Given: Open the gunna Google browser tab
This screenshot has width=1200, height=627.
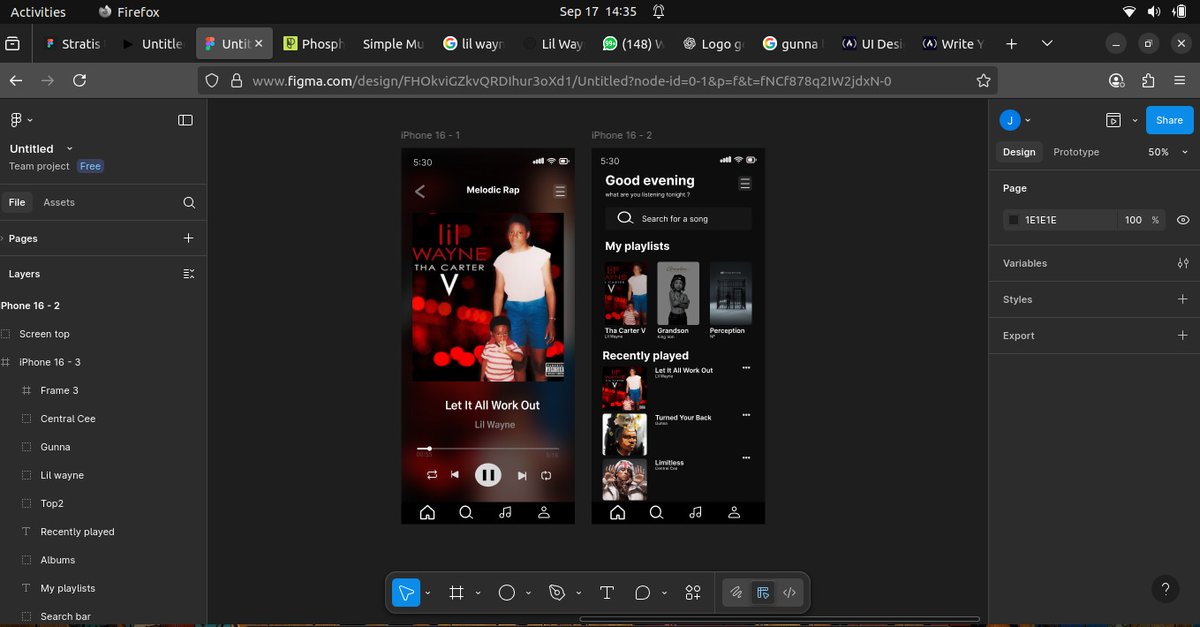Looking at the screenshot, I should (x=792, y=44).
